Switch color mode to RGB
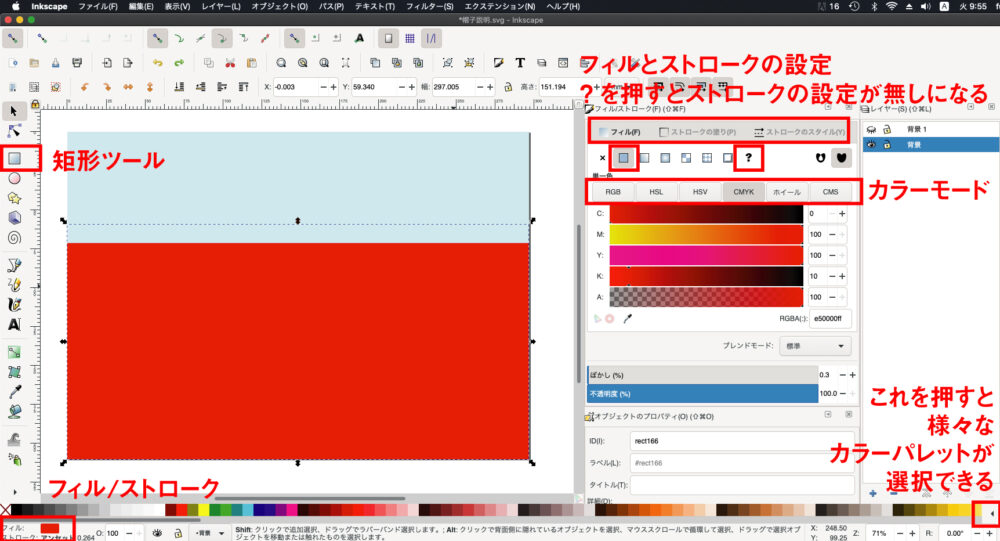Screen dimensions: 1000x541 click(x=612, y=191)
